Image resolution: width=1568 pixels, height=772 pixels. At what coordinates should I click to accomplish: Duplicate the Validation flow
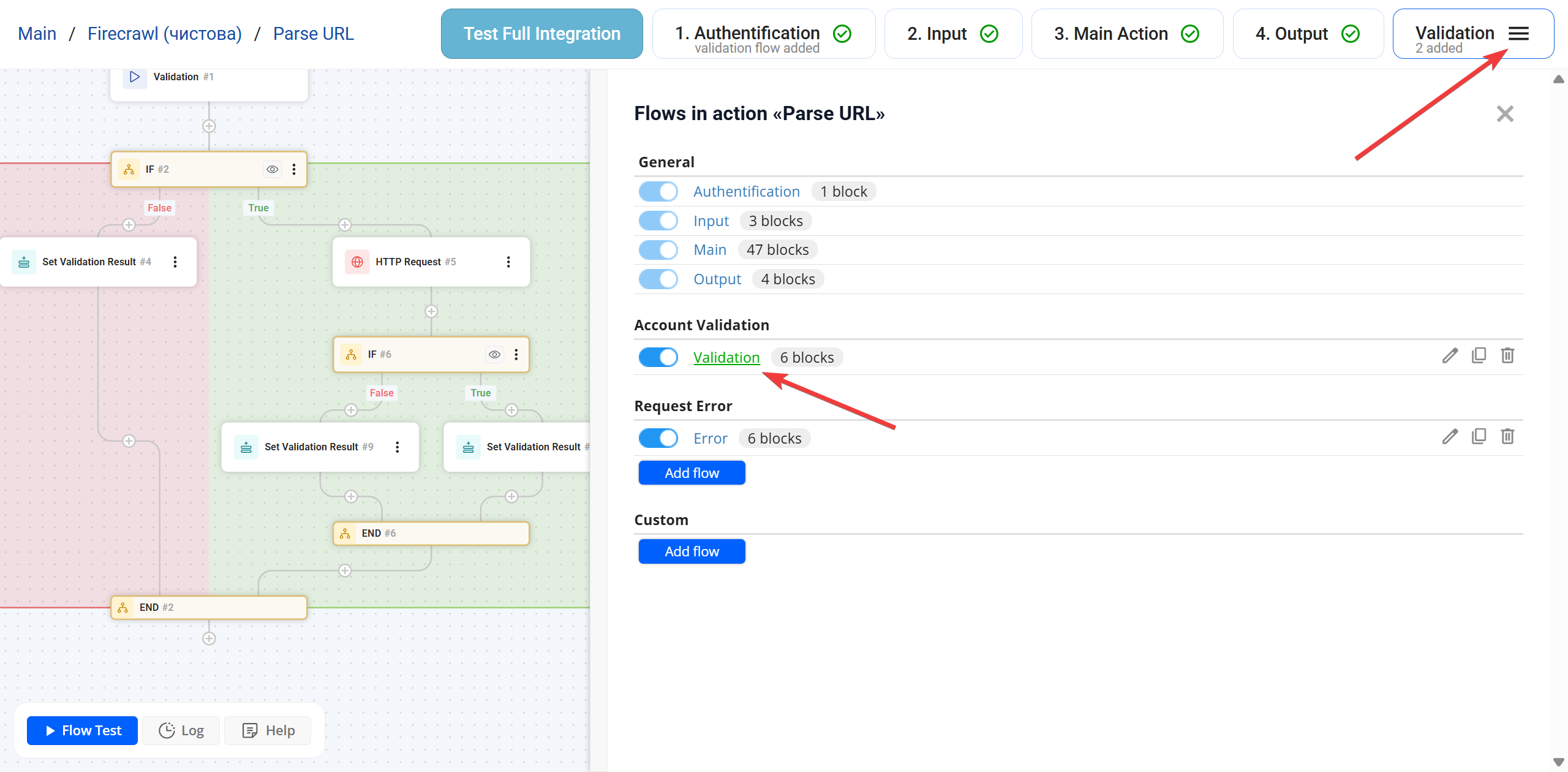coord(1479,356)
